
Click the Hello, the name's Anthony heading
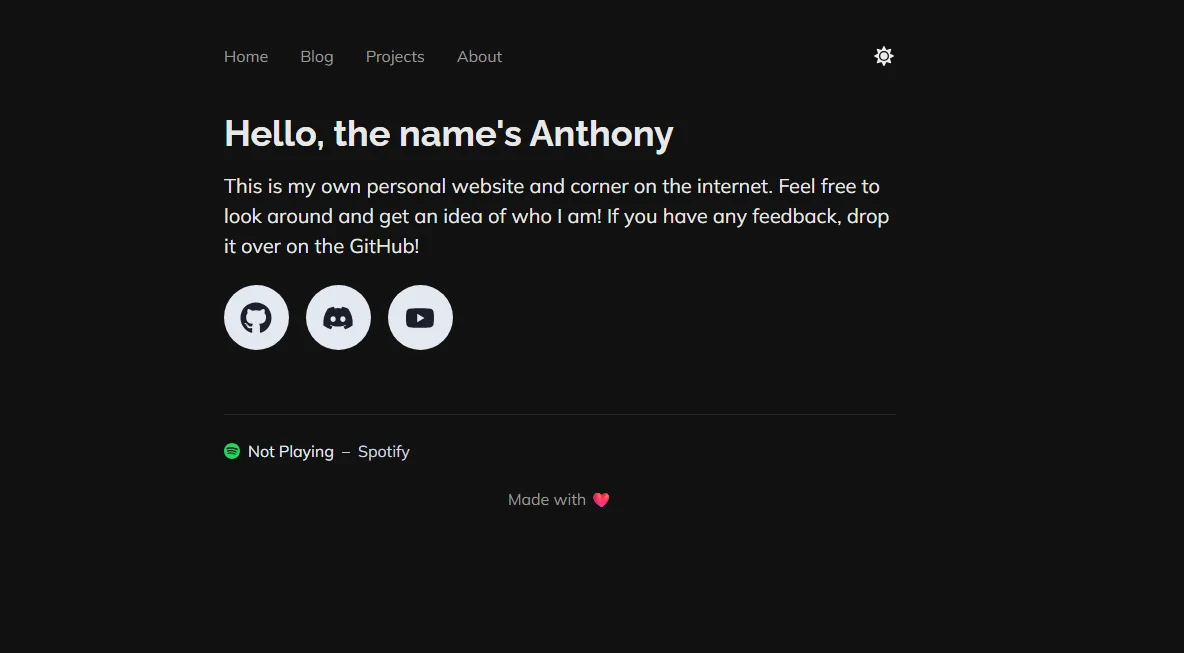449,134
